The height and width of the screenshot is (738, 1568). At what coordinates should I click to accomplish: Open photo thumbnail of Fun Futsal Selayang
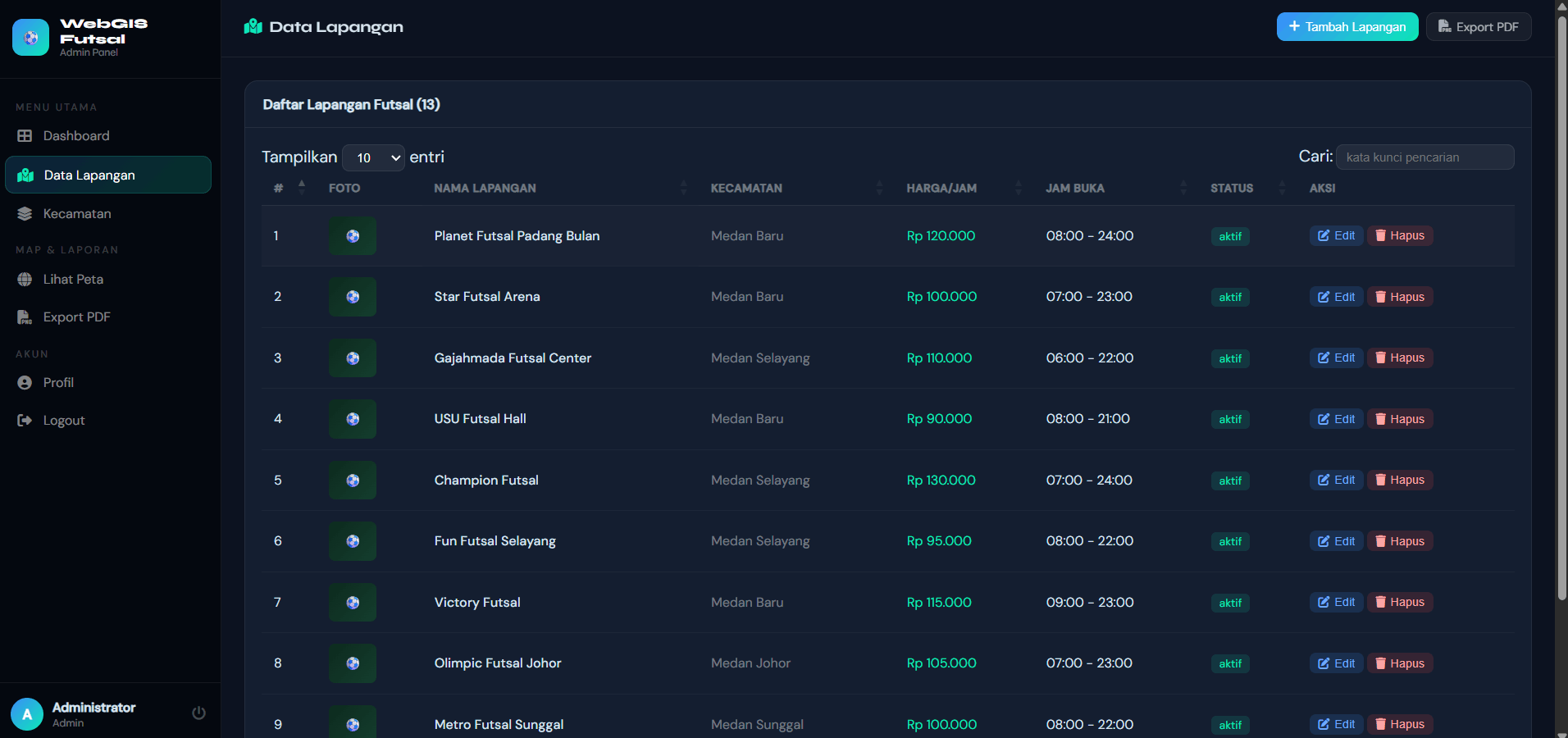(353, 541)
